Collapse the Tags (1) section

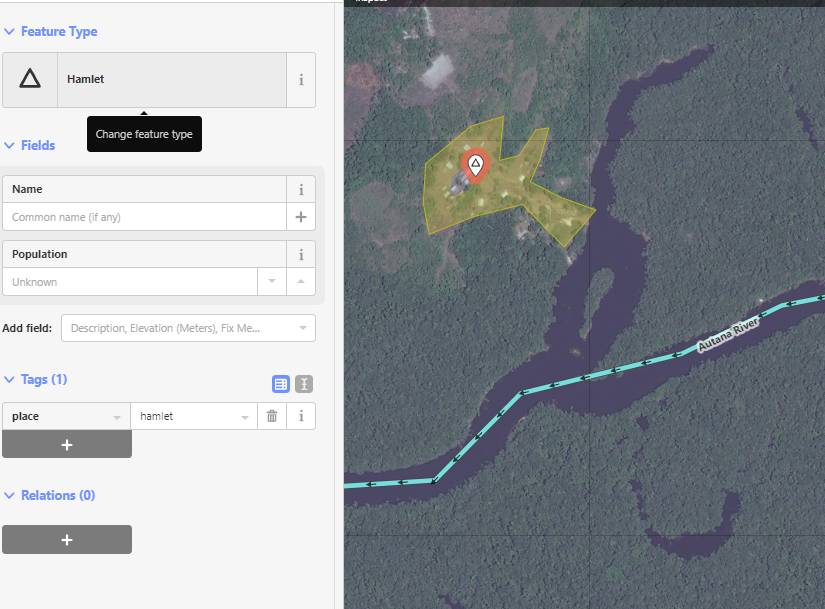[x=35, y=380]
